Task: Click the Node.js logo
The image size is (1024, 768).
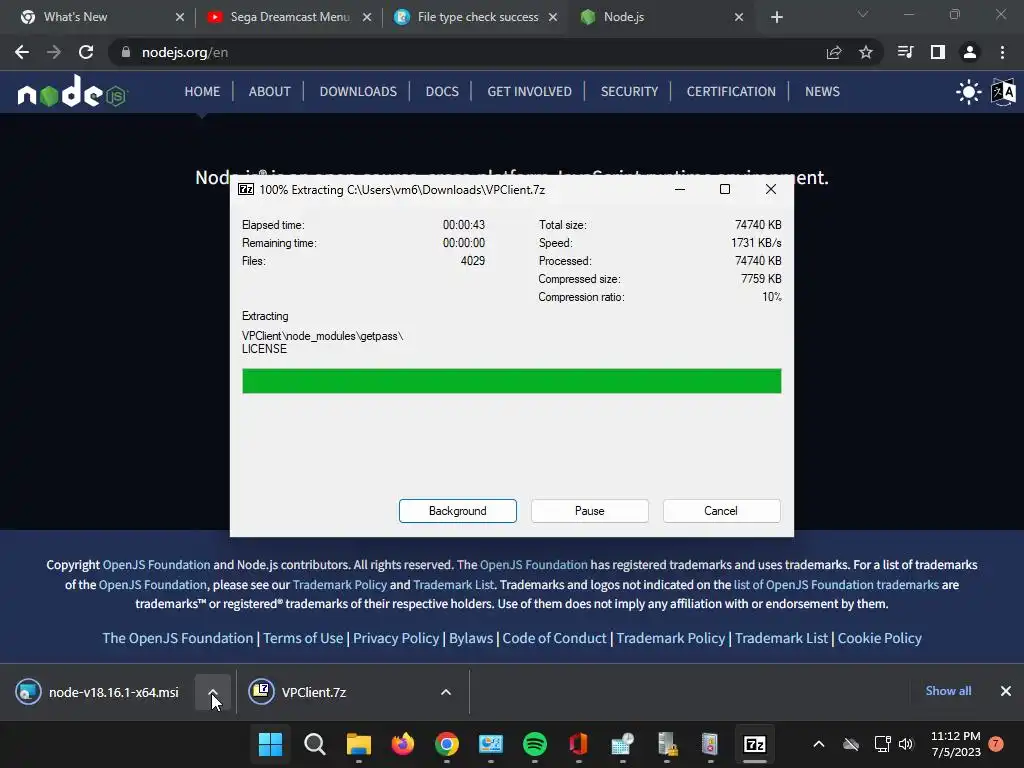Action: coord(72,91)
